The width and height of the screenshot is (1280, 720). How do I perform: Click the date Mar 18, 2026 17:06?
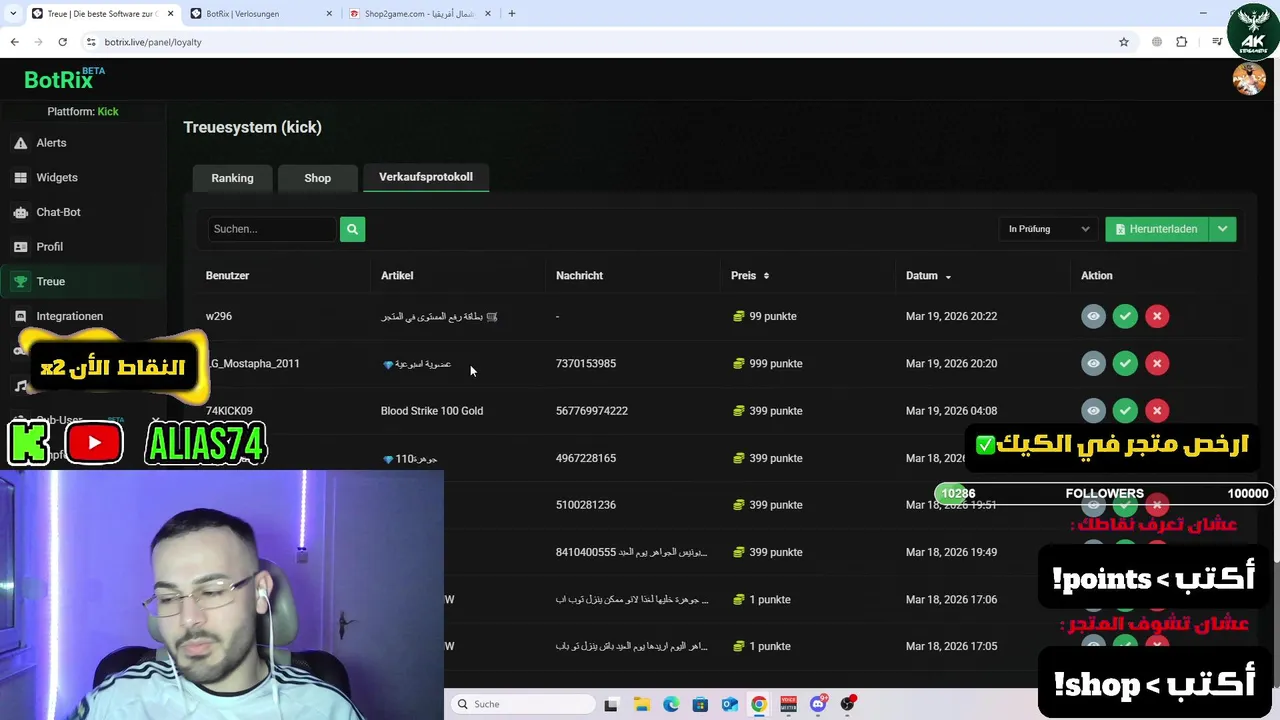[951, 599]
